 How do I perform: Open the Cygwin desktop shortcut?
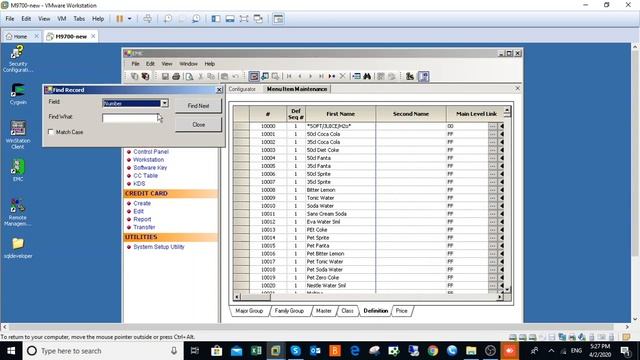point(18,94)
